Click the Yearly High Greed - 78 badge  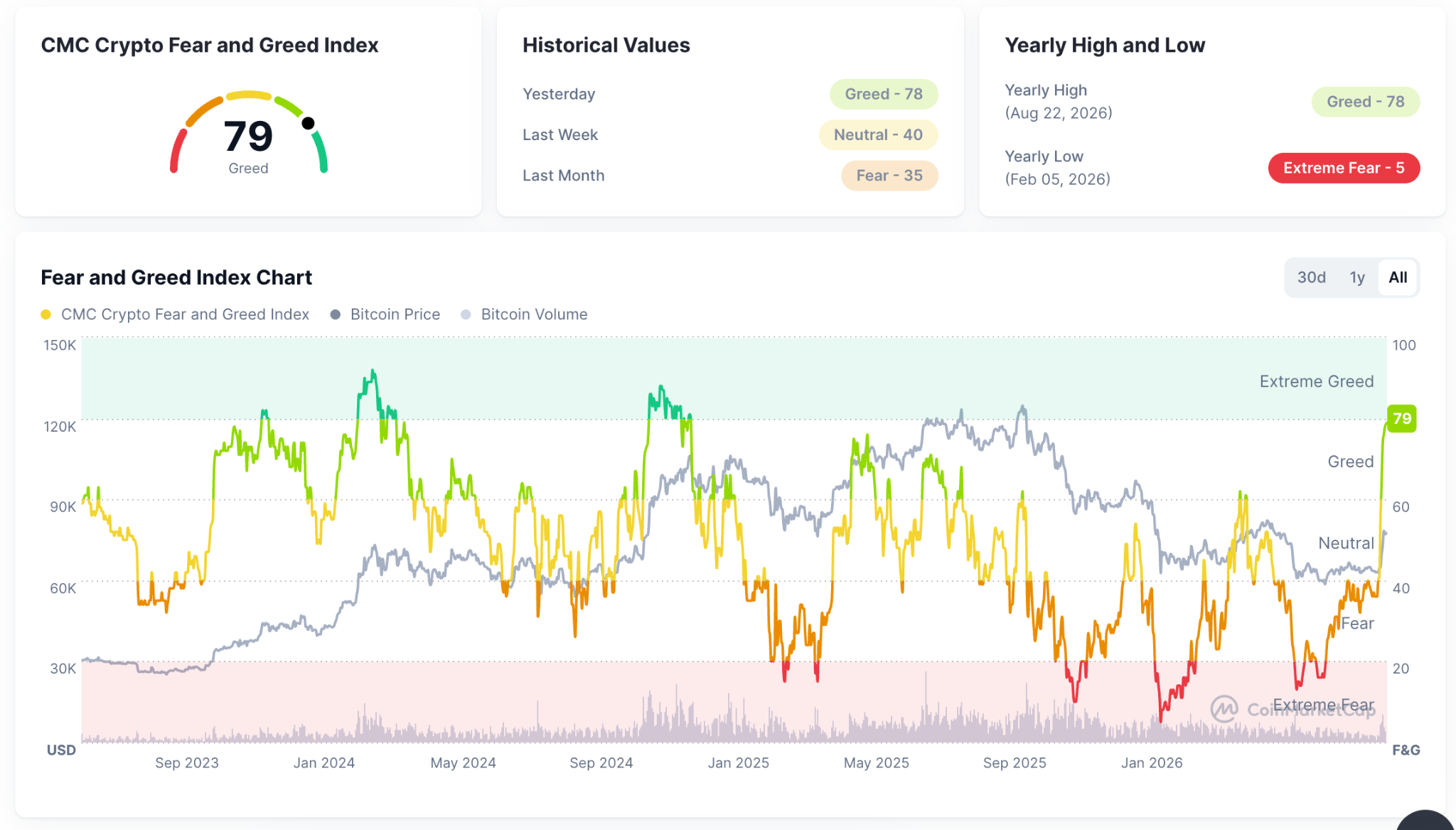(1366, 102)
